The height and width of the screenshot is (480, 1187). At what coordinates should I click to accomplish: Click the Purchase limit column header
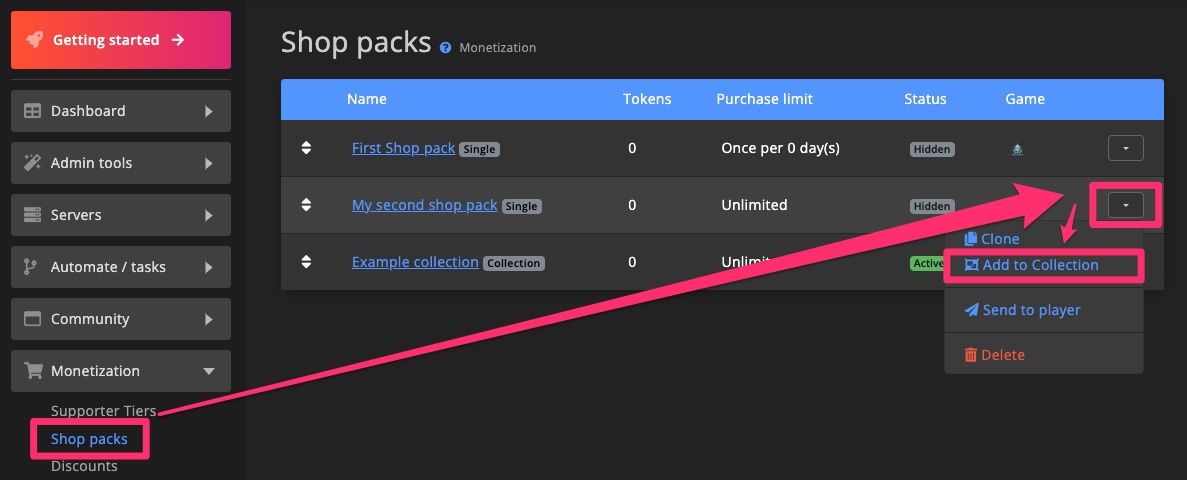(765, 99)
